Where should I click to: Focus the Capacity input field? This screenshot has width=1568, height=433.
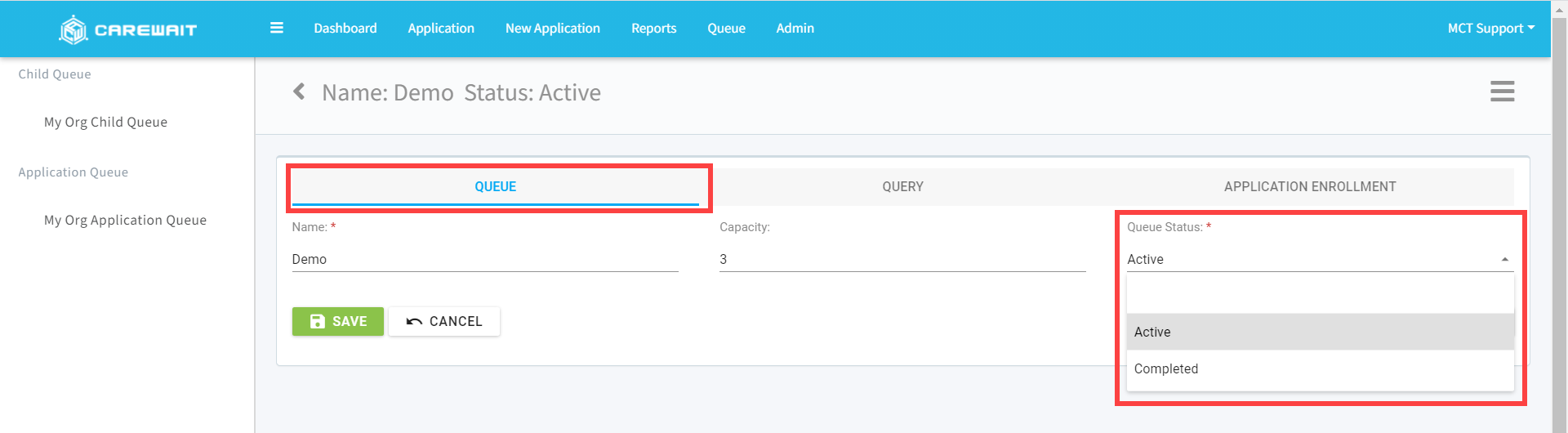[902, 259]
